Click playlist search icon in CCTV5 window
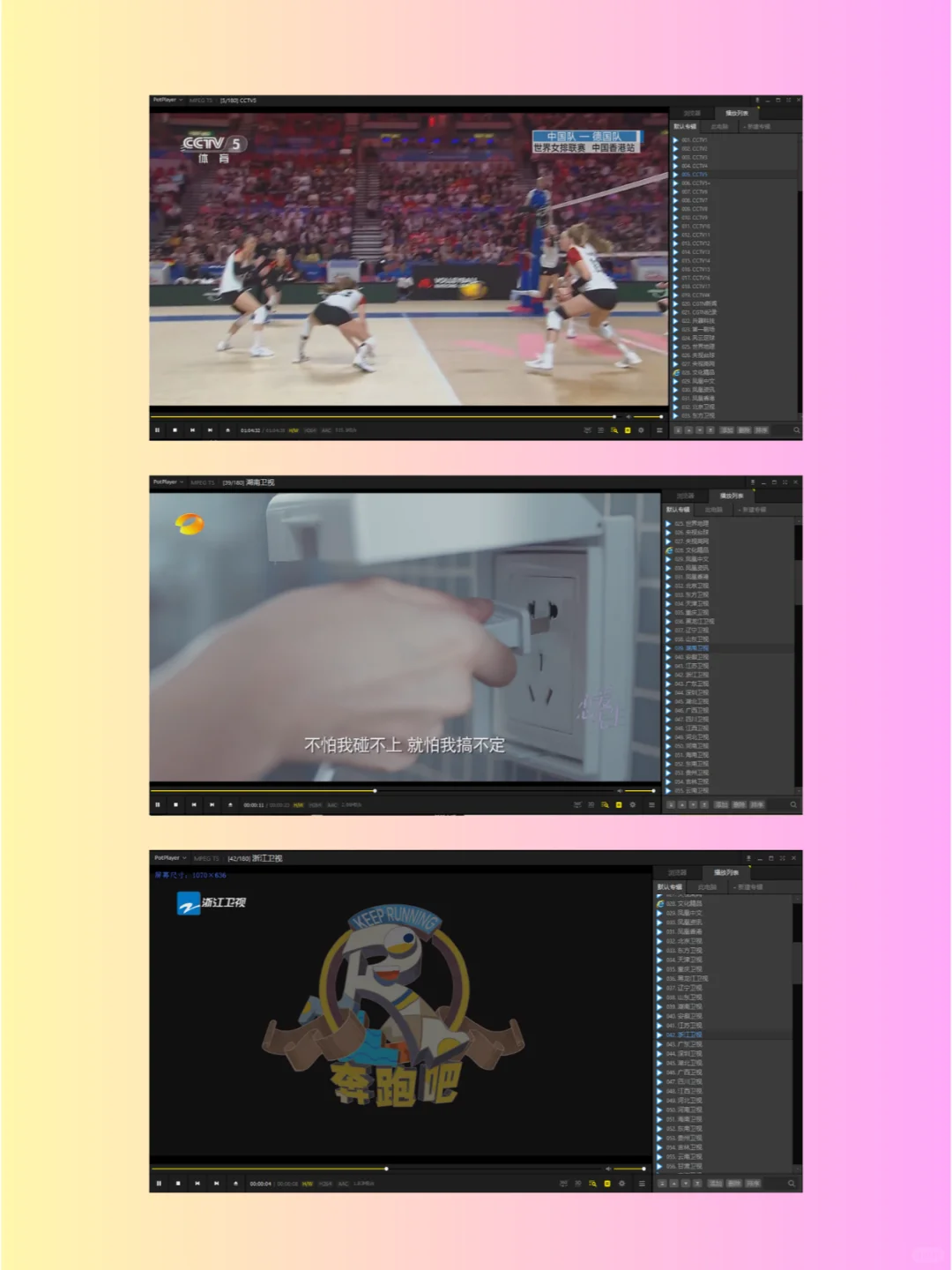This screenshot has width=952, height=1270. click(797, 430)
